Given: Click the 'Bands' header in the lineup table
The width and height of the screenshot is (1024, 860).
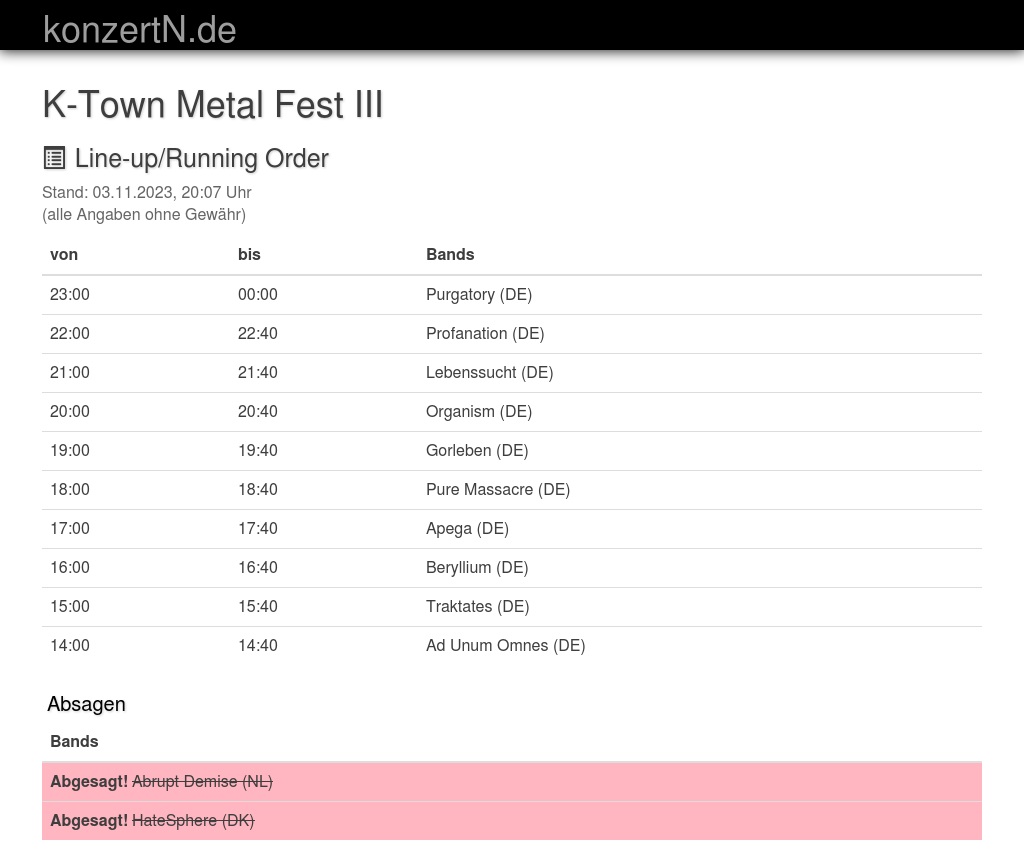Looking at the screenshot, I should (x=450, y=254).
